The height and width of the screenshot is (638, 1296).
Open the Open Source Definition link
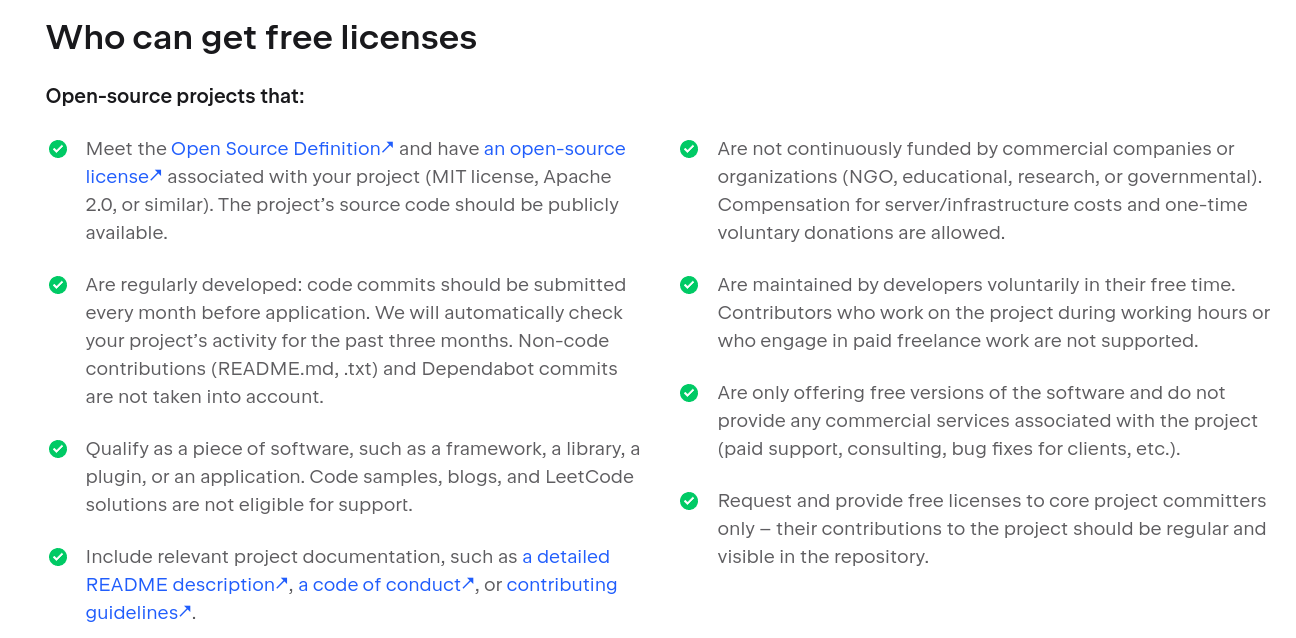(275, 149)
